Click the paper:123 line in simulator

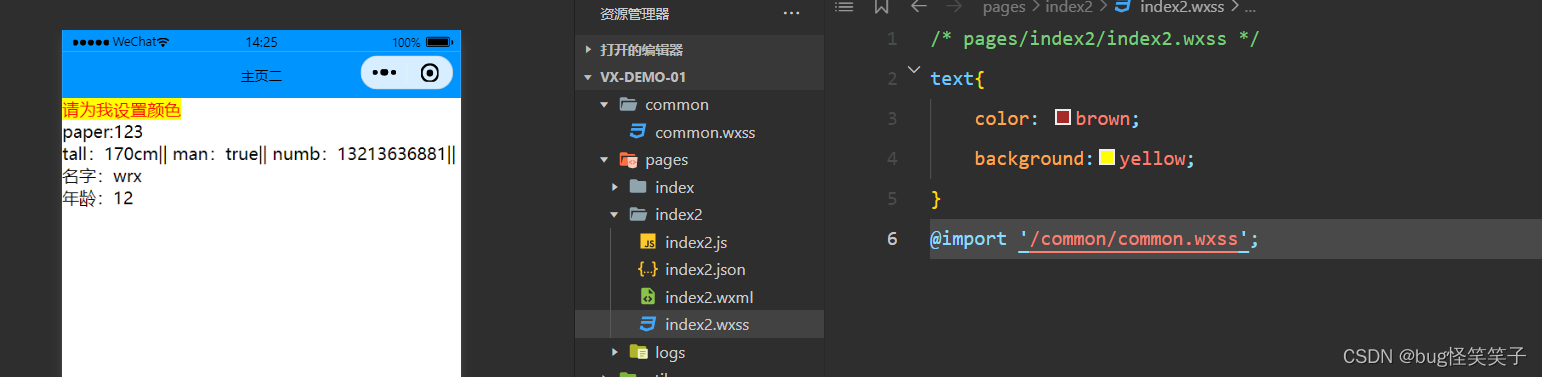click(x=103, y=132)
